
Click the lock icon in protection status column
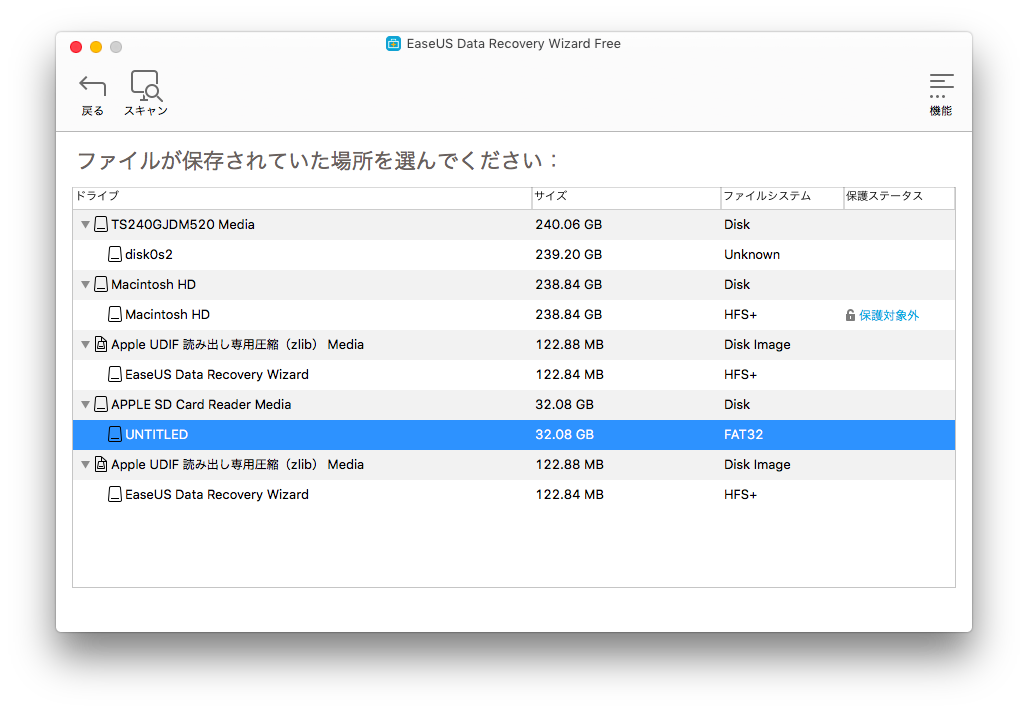point(850,315)
